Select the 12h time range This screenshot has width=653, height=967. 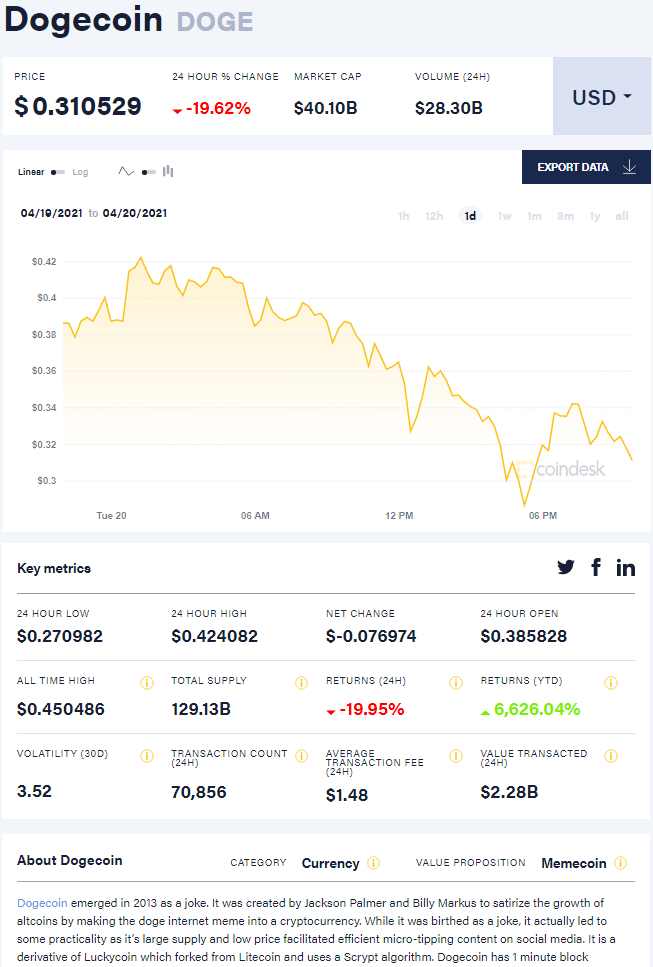(x=434, y=216)
